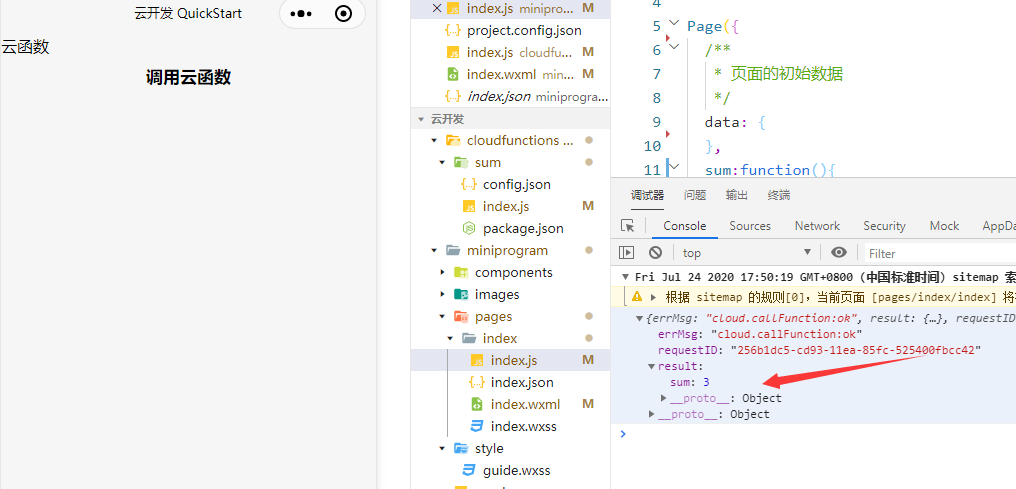Clear the console with the ban icon
The image size is (1016, 489).
click(x=656, y=253)
